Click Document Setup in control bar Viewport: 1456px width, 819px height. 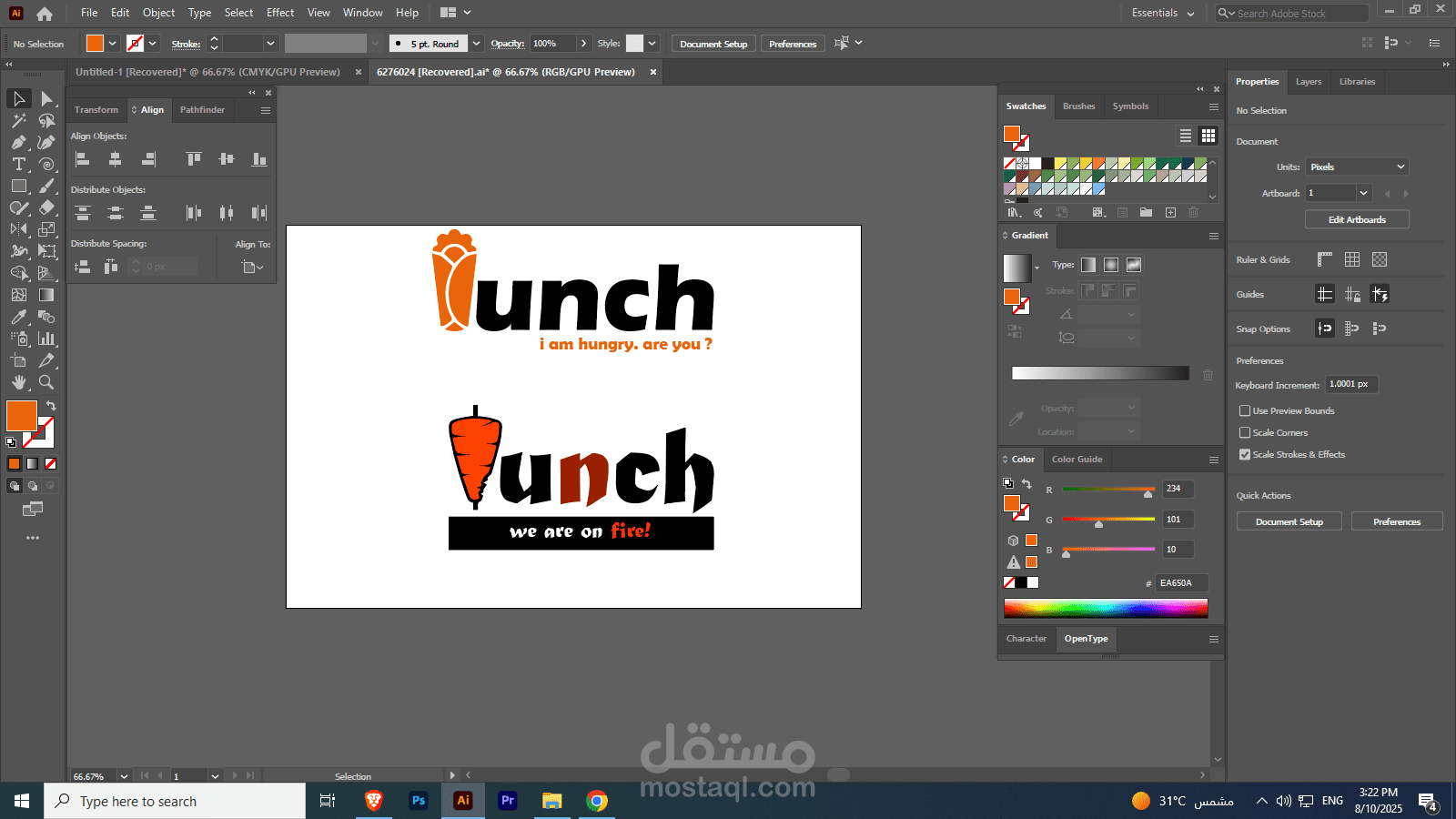(713, 44)
